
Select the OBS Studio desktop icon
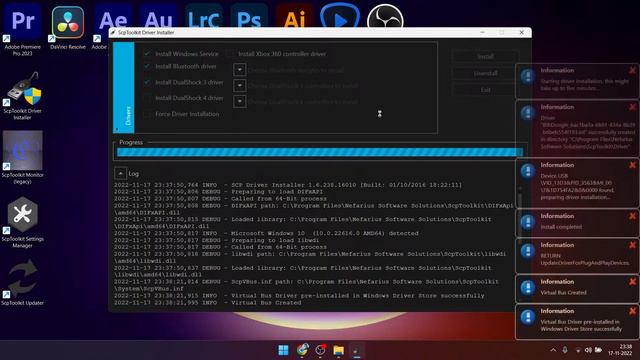385,17
